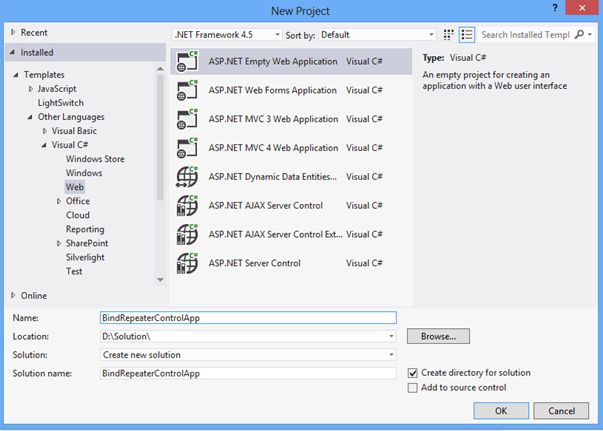
Task: Click the search magnifier icon
Action: pyautogui.click(x=579, y=35)
